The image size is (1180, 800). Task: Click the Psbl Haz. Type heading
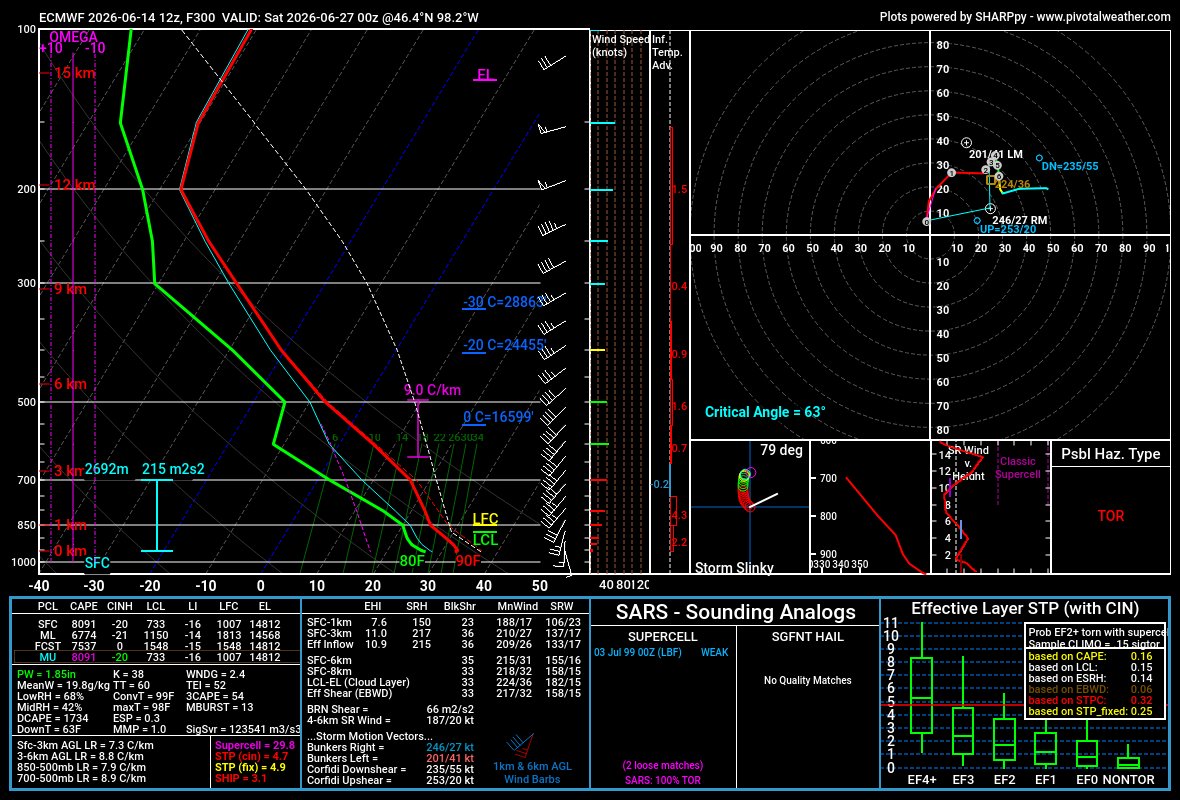pos(1110,454)
